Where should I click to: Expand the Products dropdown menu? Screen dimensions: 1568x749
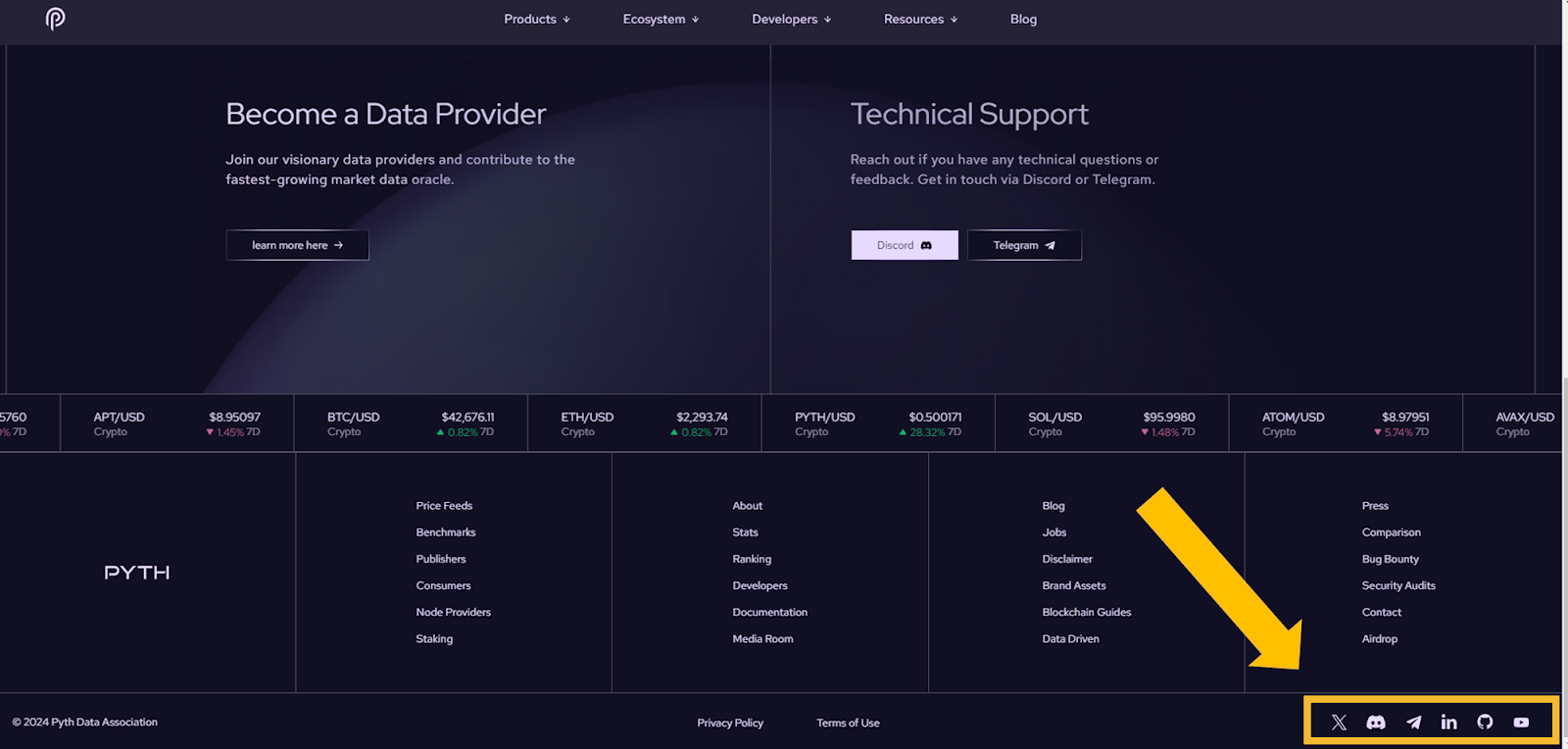(537, 19)
